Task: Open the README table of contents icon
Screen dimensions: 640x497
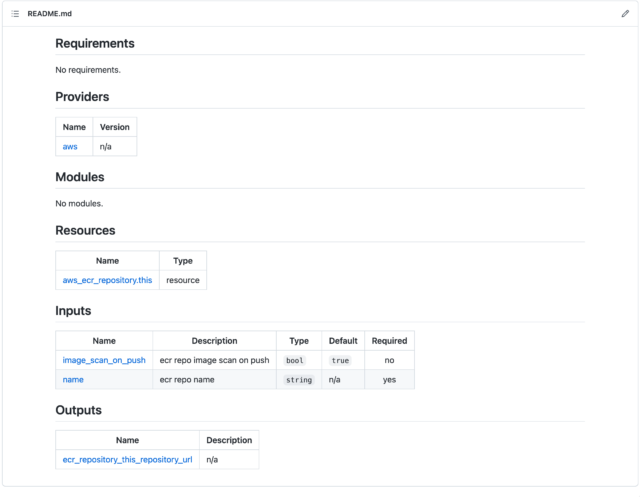Action: (15, 14)
